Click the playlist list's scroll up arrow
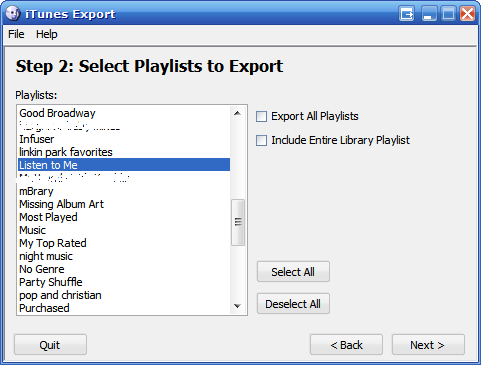Screen dimensions: 481x365 [x=237, y=113]
